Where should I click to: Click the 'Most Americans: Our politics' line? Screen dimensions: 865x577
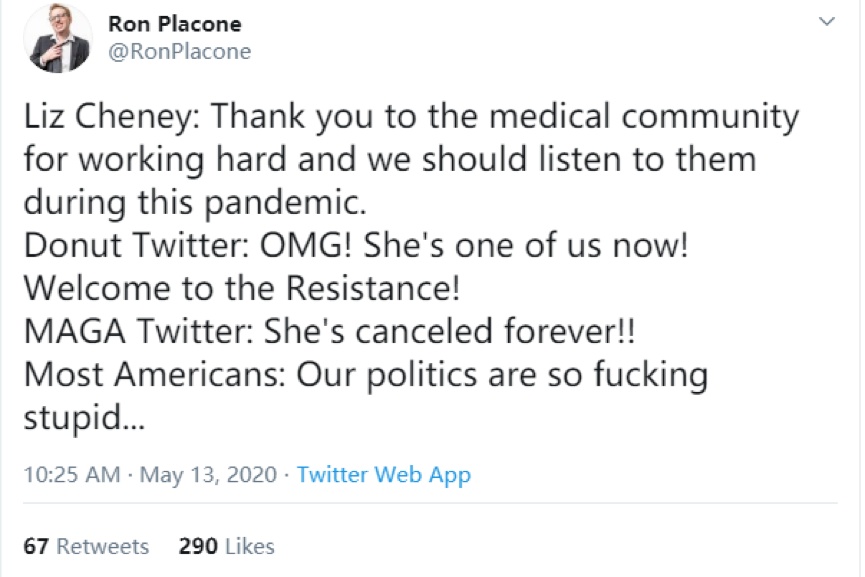(x=365, y=375)
